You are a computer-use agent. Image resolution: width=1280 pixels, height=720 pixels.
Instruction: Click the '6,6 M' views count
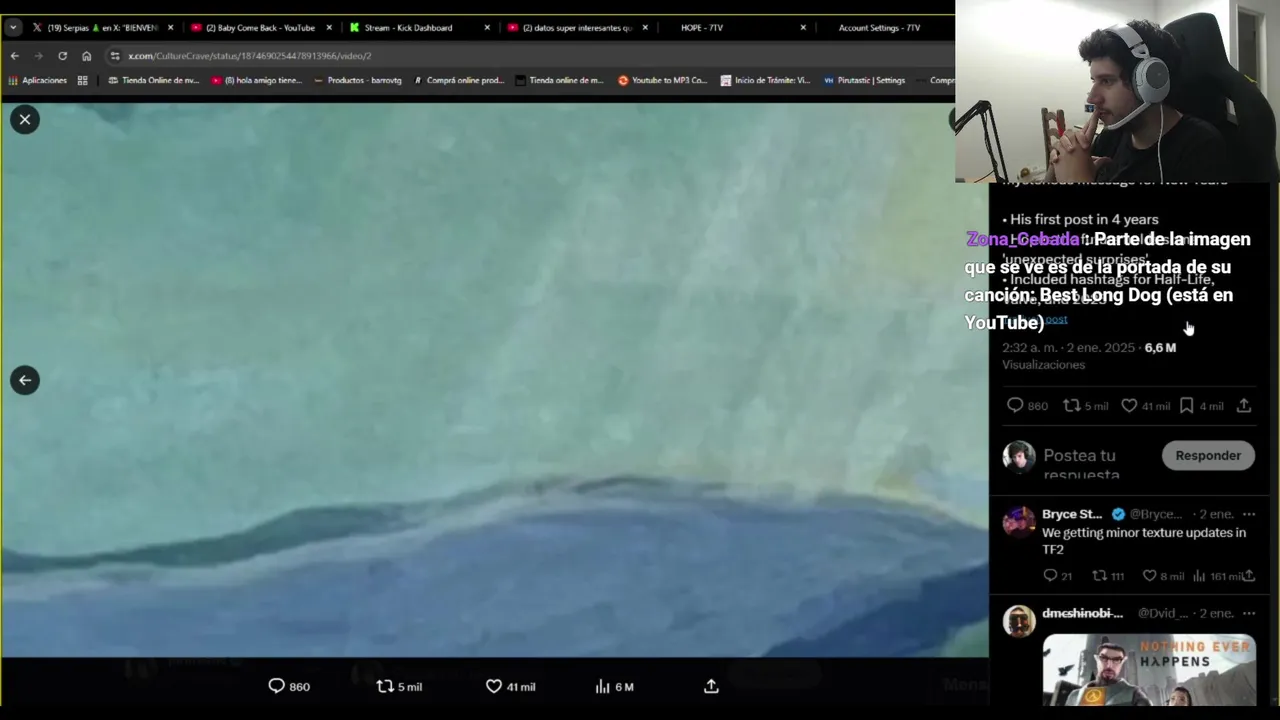(x=1160, y=347)
